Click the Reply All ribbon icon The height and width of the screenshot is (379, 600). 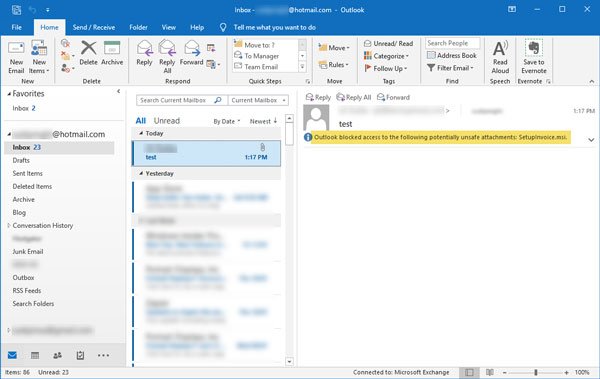click(167, 48)
